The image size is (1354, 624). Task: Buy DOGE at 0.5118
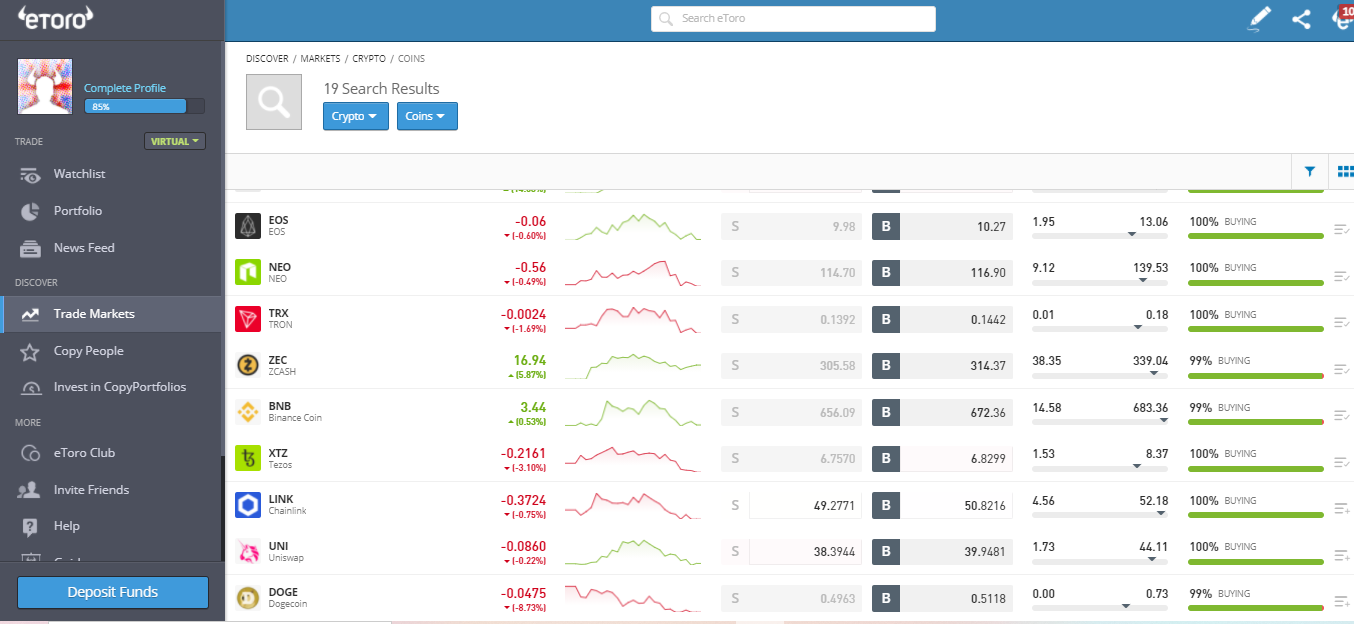(x=942, y=598)
